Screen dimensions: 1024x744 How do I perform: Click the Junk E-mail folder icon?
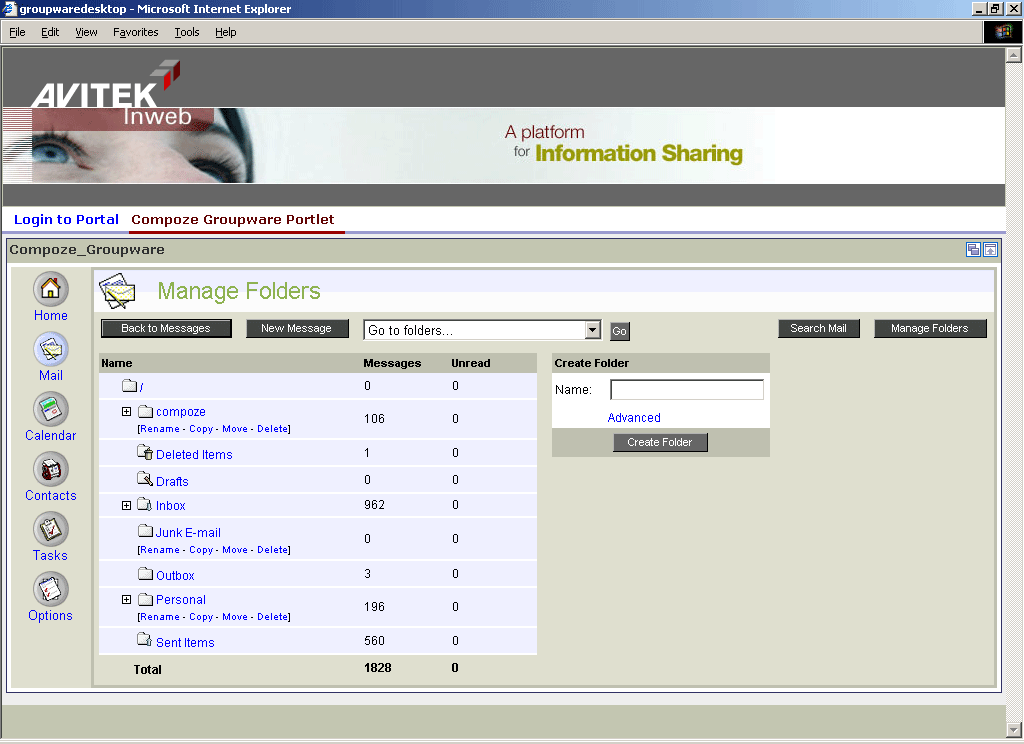[x=145, y=530]
